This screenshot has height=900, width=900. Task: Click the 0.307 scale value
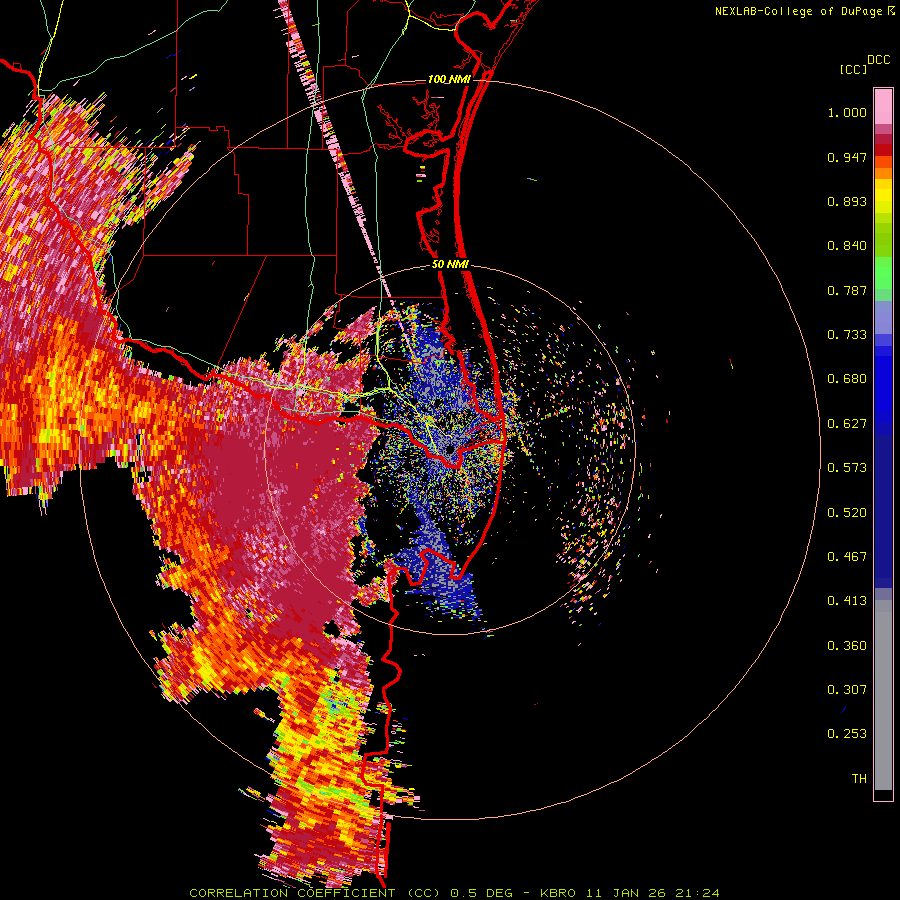(x=847, y=690)
